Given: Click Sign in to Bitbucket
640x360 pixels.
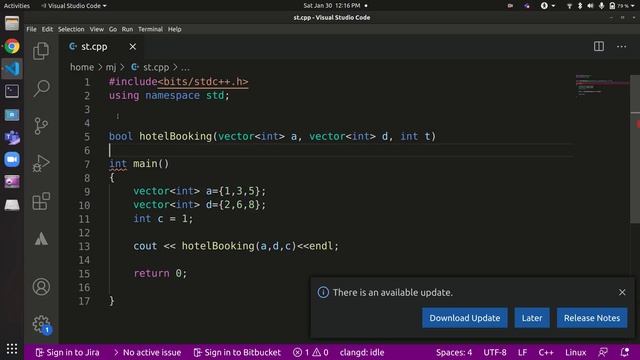Looking at the screenshot, I should click(x=237, y=352).
